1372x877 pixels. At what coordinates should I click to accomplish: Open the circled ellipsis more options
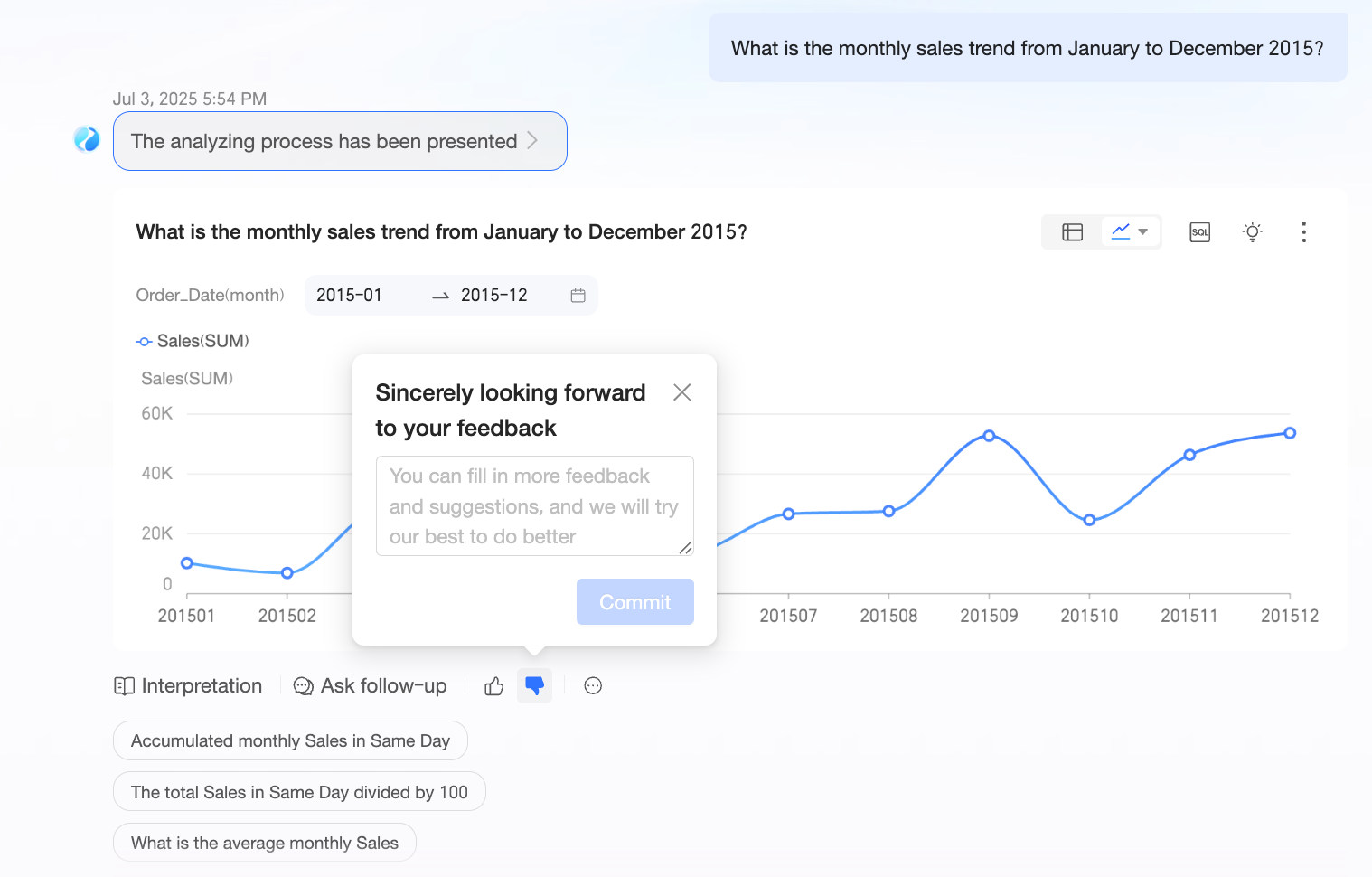593,686
